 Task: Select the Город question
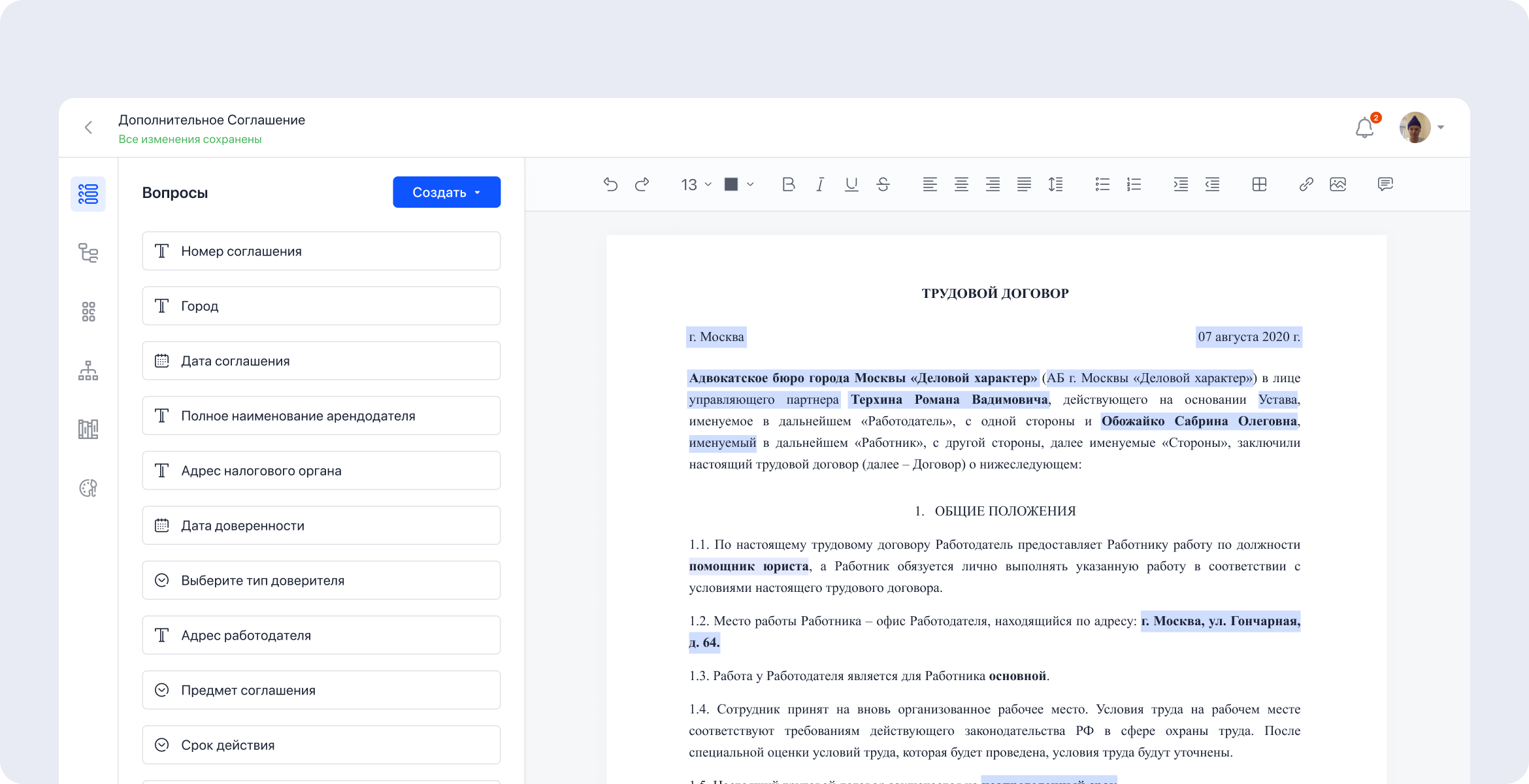click(x=321, y=306)
